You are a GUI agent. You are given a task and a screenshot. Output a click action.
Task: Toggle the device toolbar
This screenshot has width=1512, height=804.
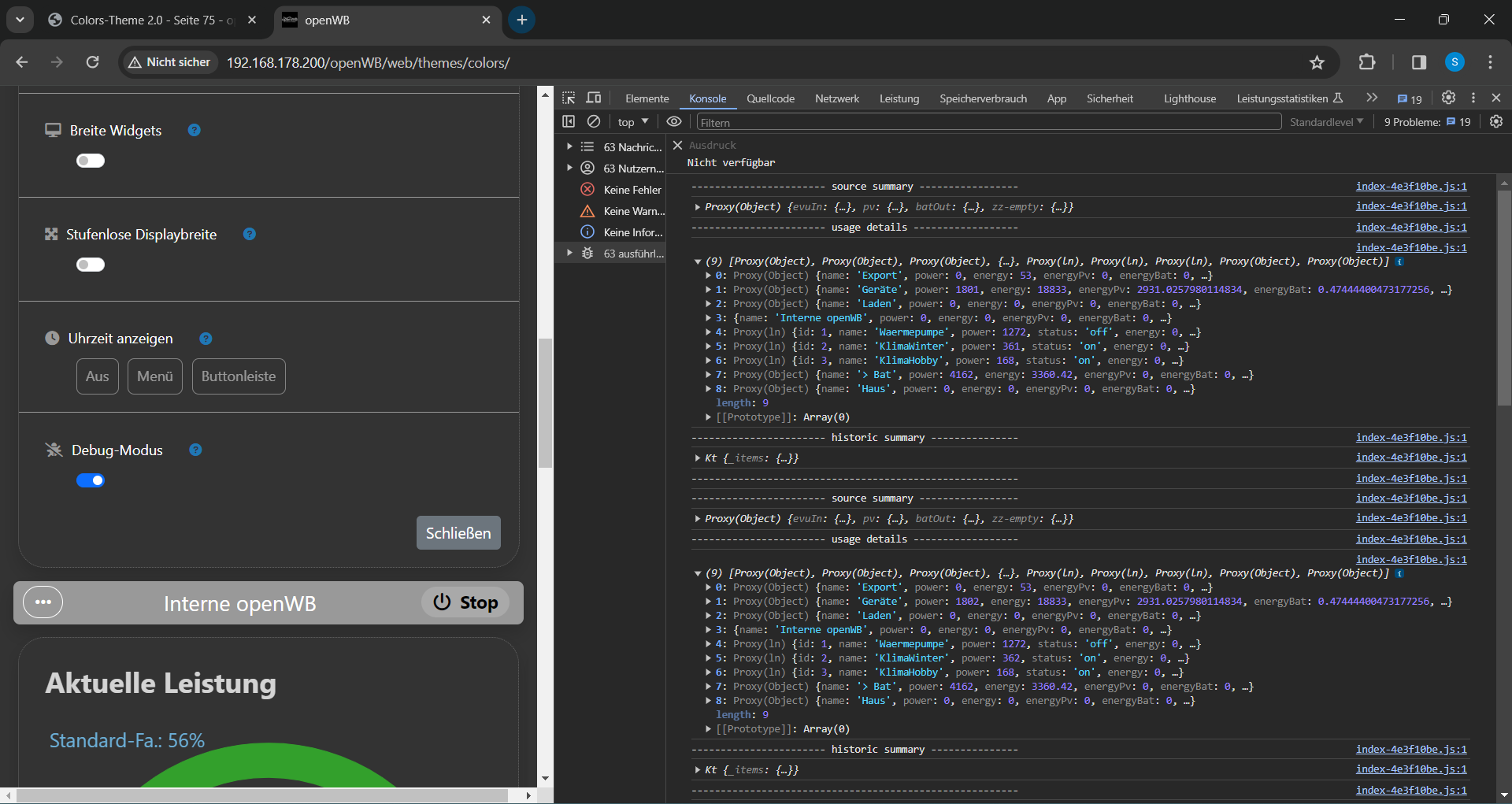click(x=594, y=98)
